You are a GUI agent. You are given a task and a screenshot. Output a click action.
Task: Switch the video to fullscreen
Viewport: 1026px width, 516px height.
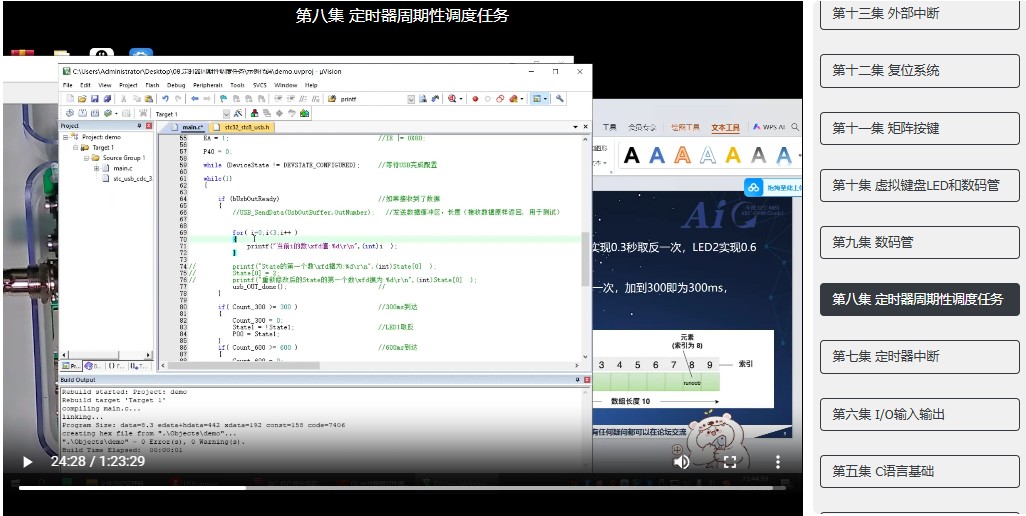click(730, 462)
